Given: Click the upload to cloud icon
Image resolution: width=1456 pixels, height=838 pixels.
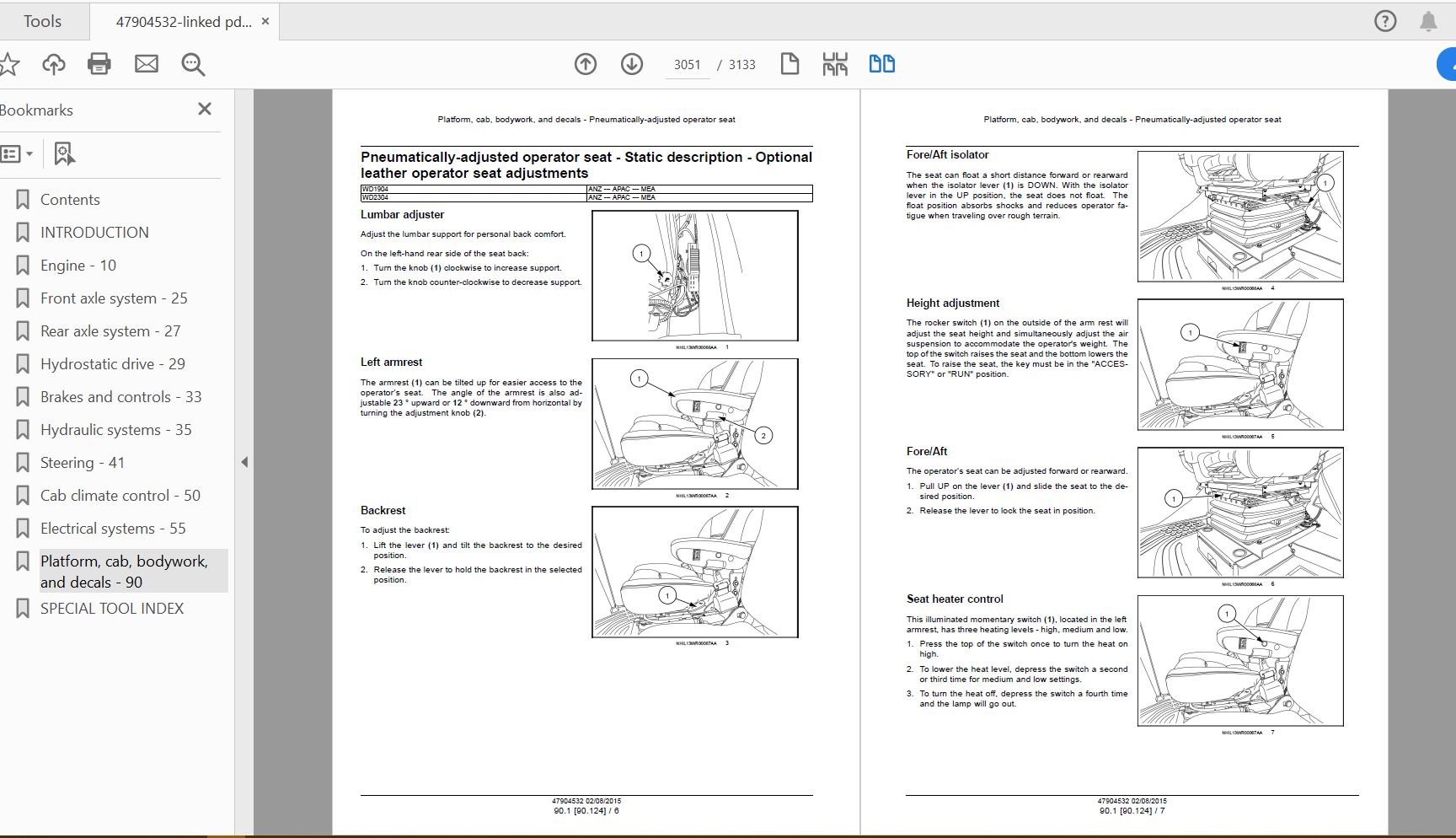Looking at the screenshot, I should [x=54, y=64].
